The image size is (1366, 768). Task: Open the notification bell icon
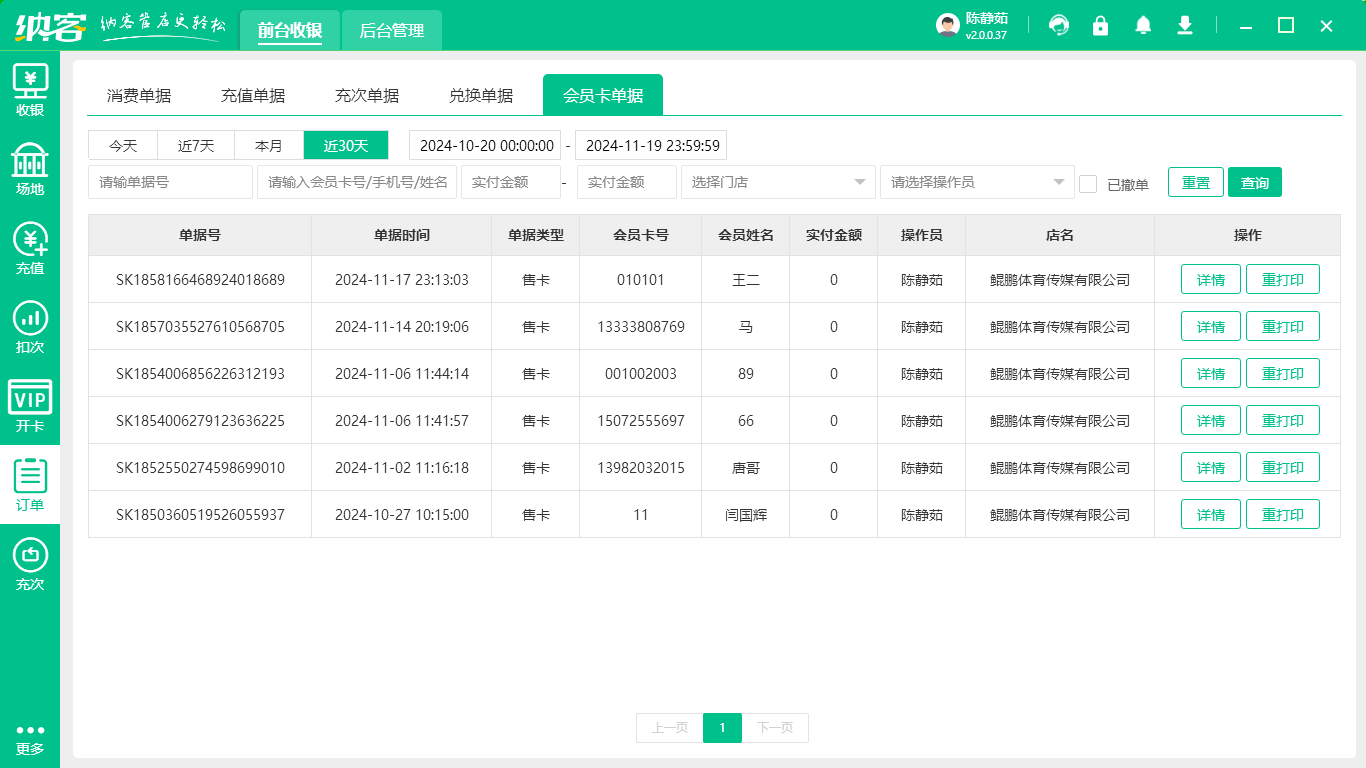(1143, 26)
